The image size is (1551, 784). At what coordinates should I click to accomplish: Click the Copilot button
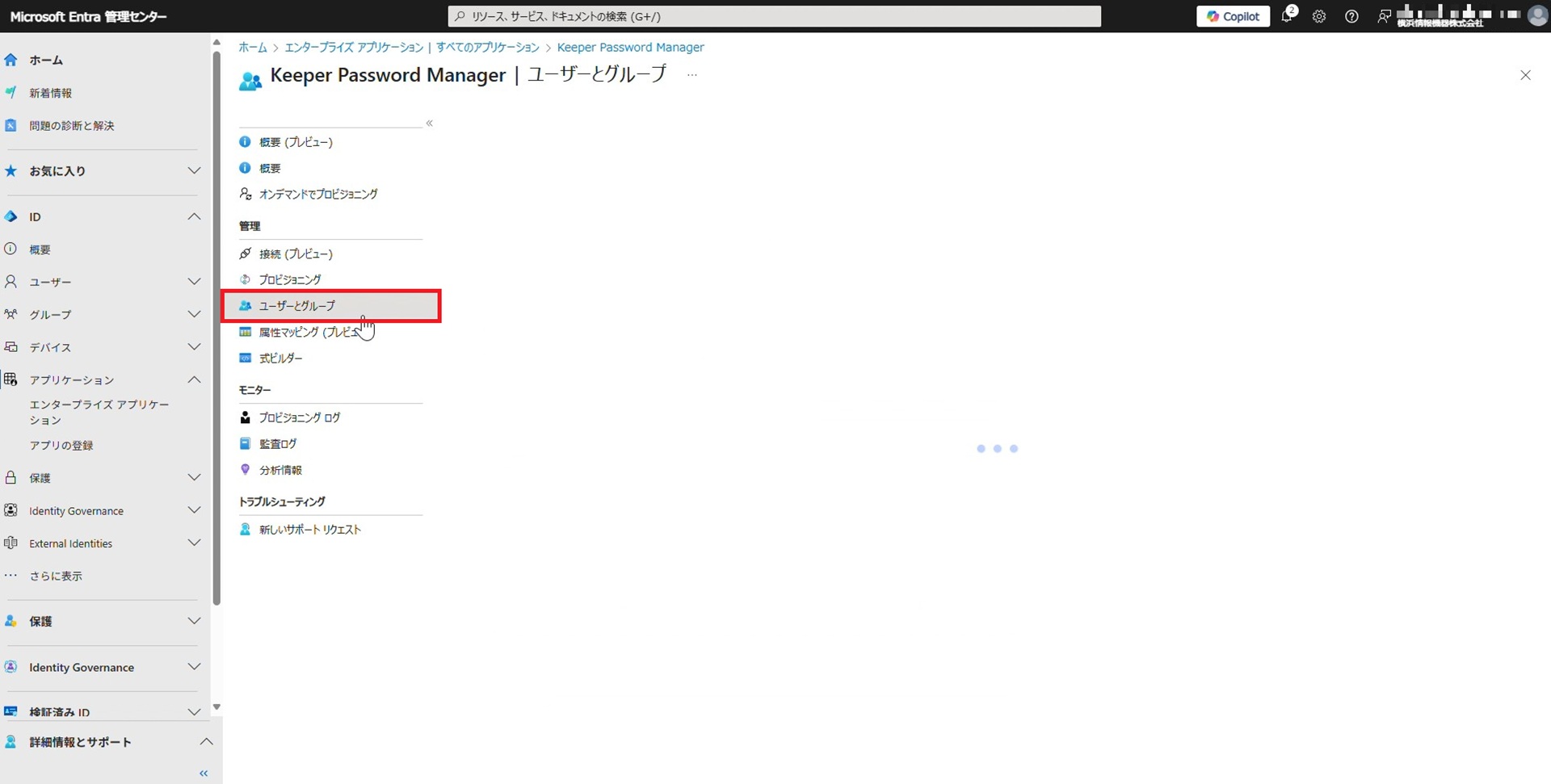coord(1233,16)
